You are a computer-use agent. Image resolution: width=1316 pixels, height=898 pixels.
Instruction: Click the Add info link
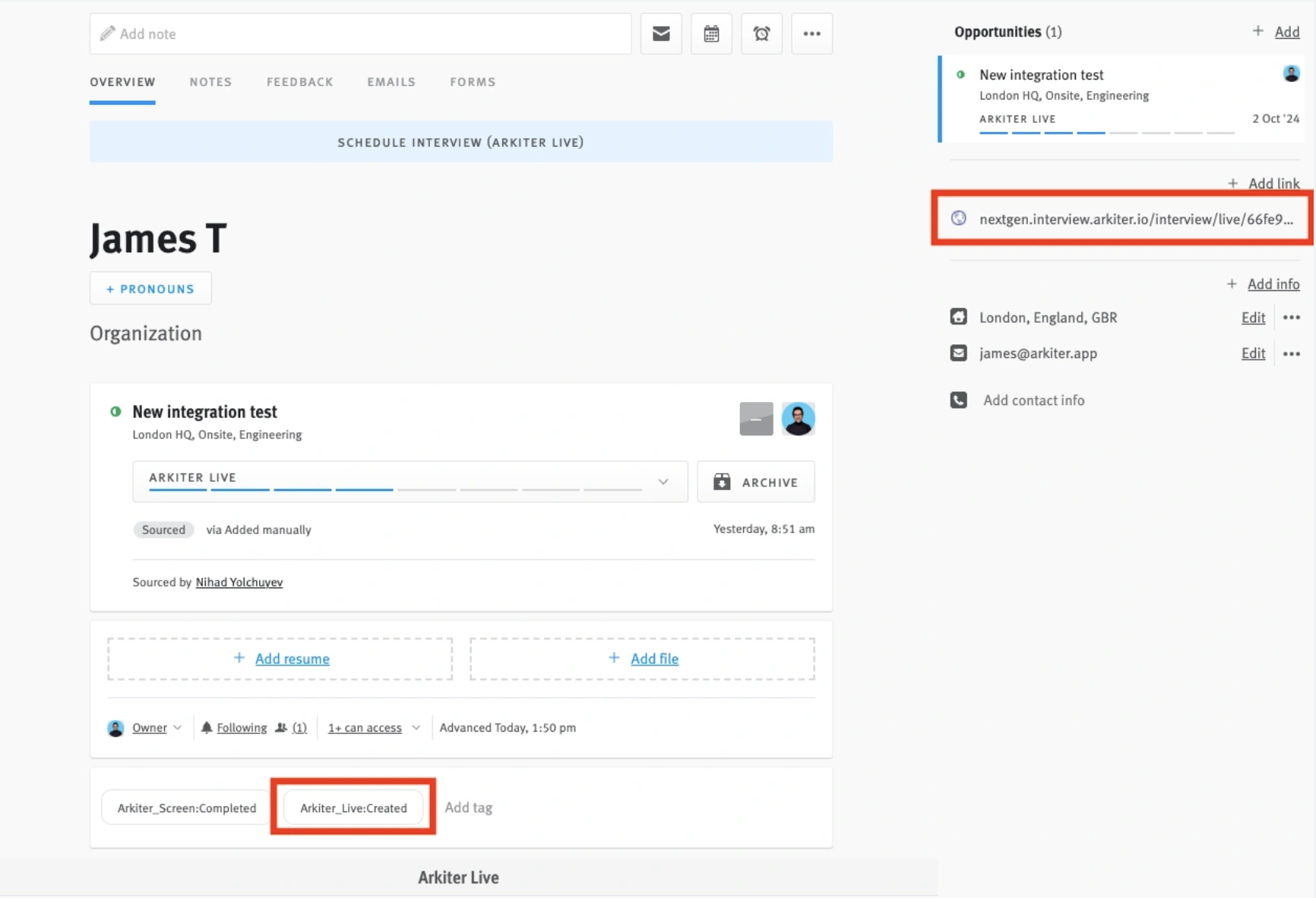pyautogui.click(x=1273, y=284)
